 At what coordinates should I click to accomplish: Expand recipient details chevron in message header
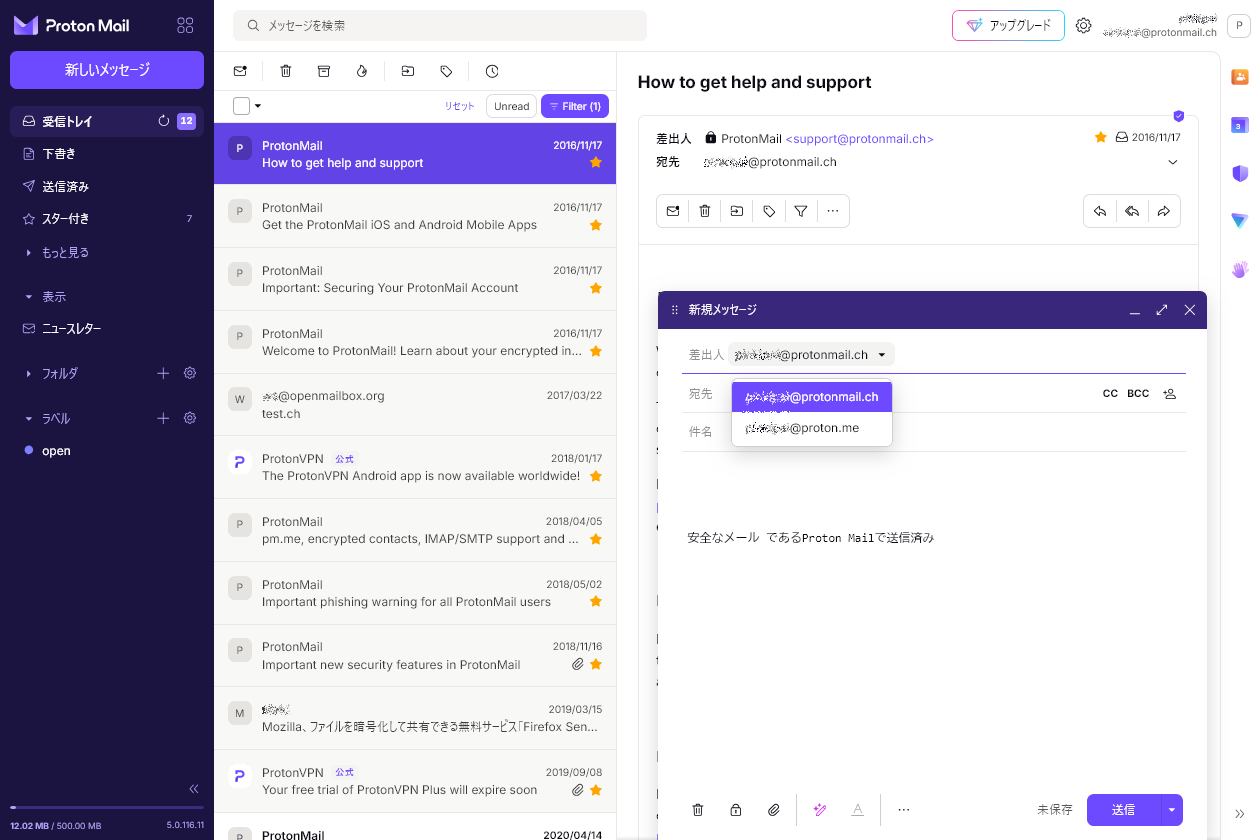pyautogui.click(x=1173, y=162)
